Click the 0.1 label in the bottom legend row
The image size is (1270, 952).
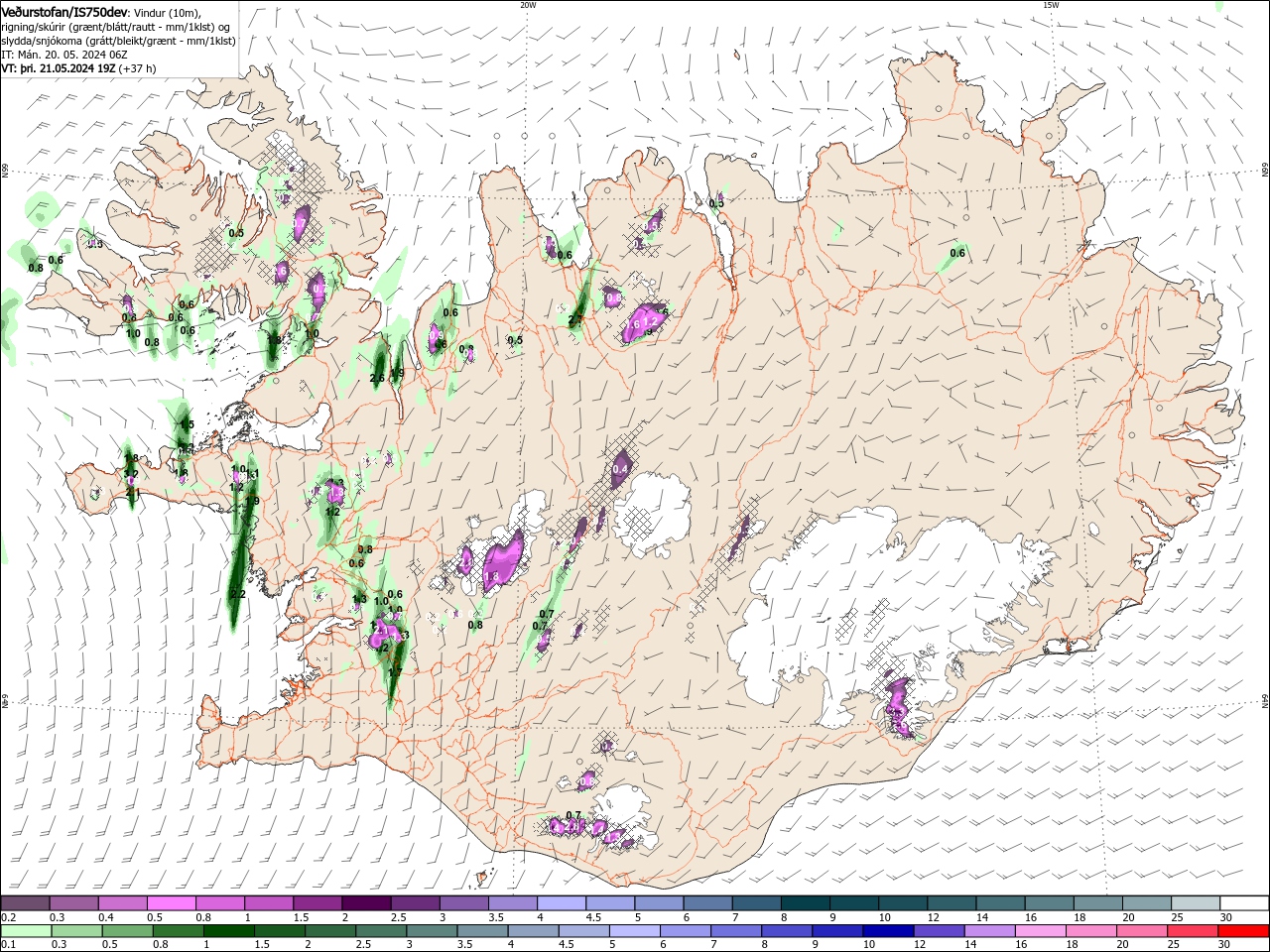pyautogui.click(x=8, y=945)
